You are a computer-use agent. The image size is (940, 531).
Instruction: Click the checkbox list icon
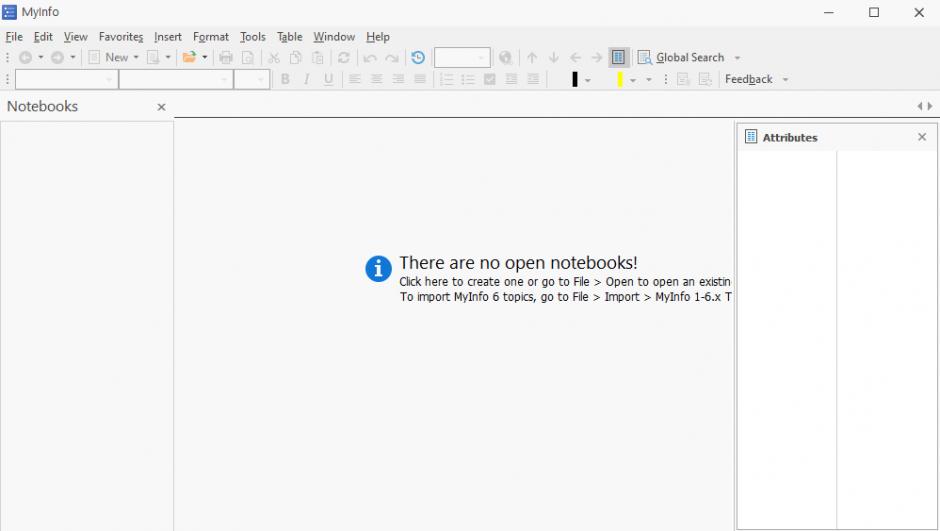click(489, 79)
